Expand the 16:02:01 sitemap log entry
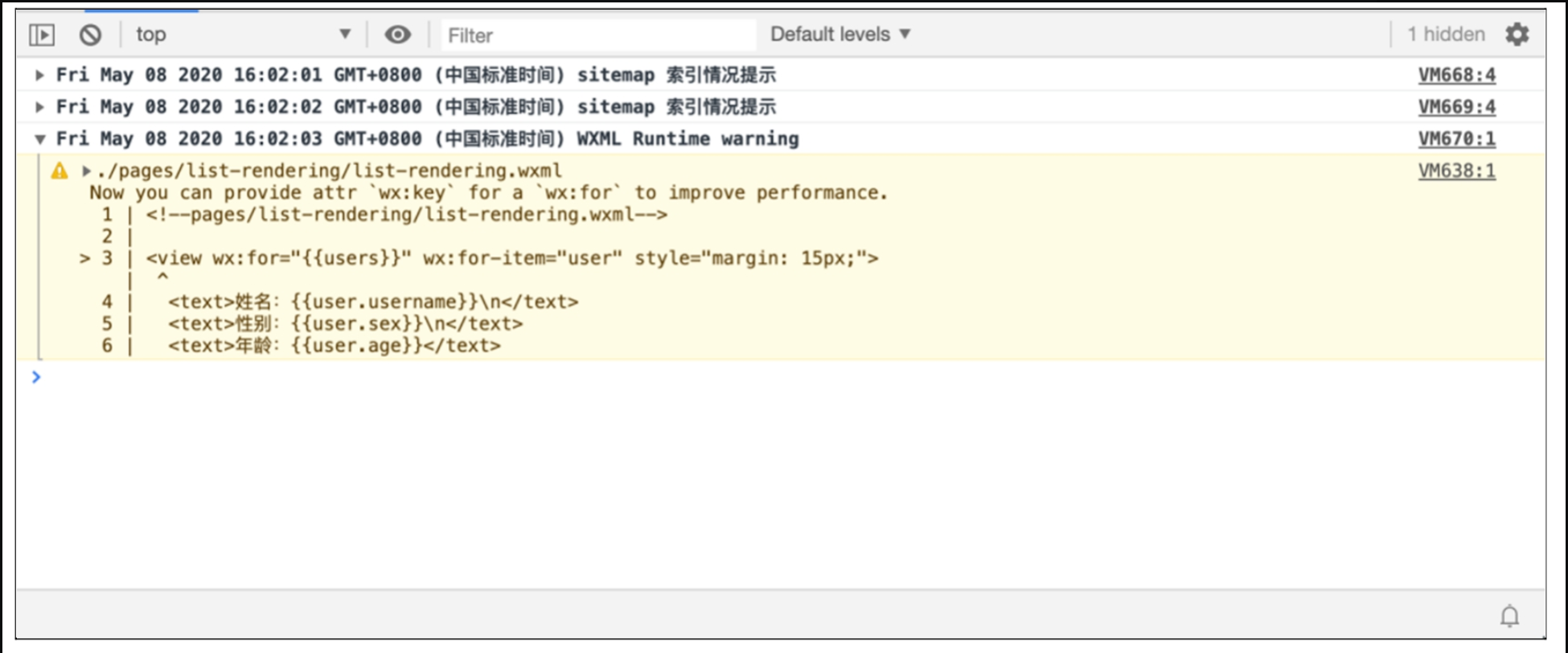Image resolution: width=1568 pixels, height=653 pixels. pos(39,75)
